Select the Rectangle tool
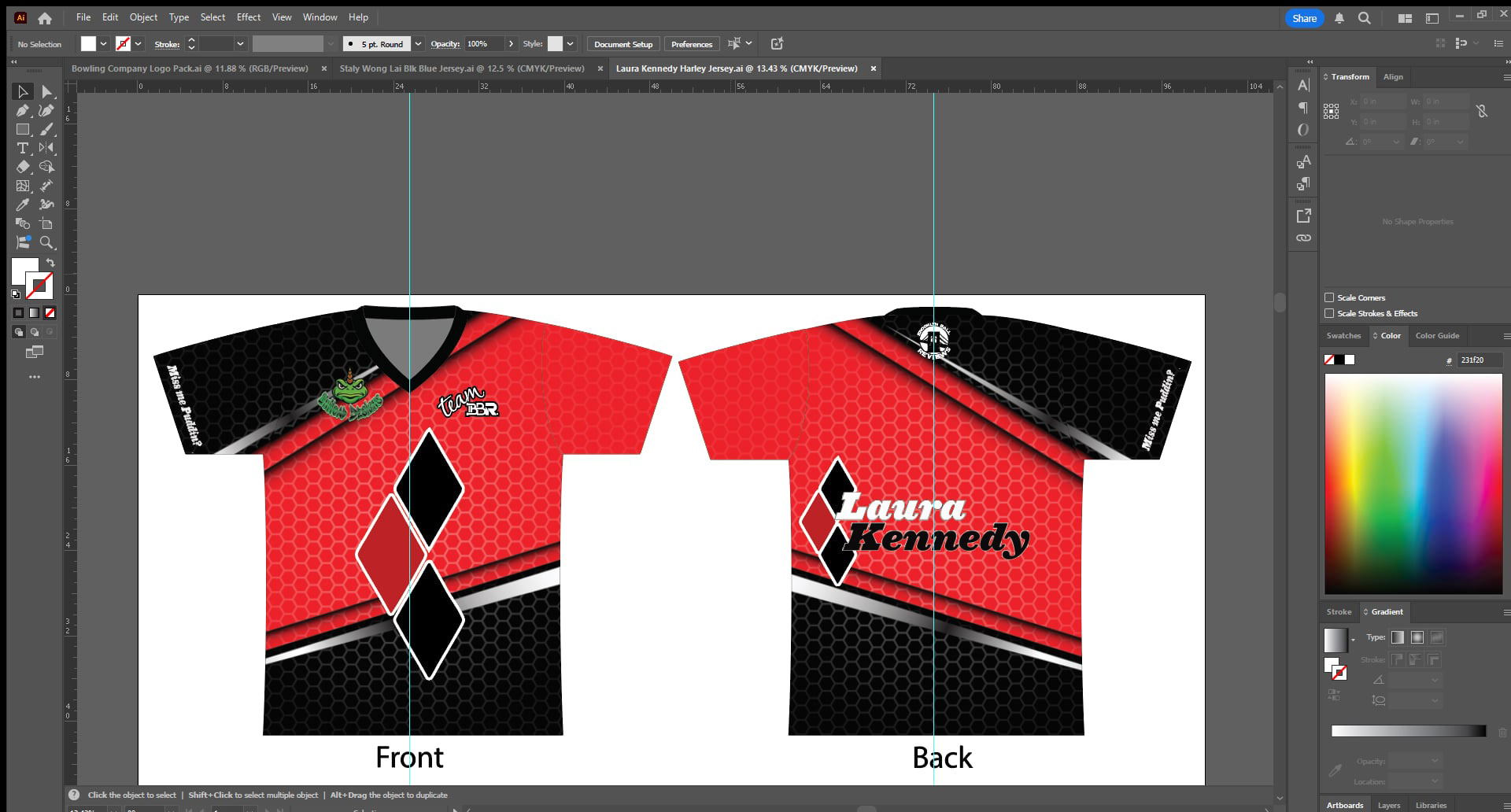 (x=23, y=130)
